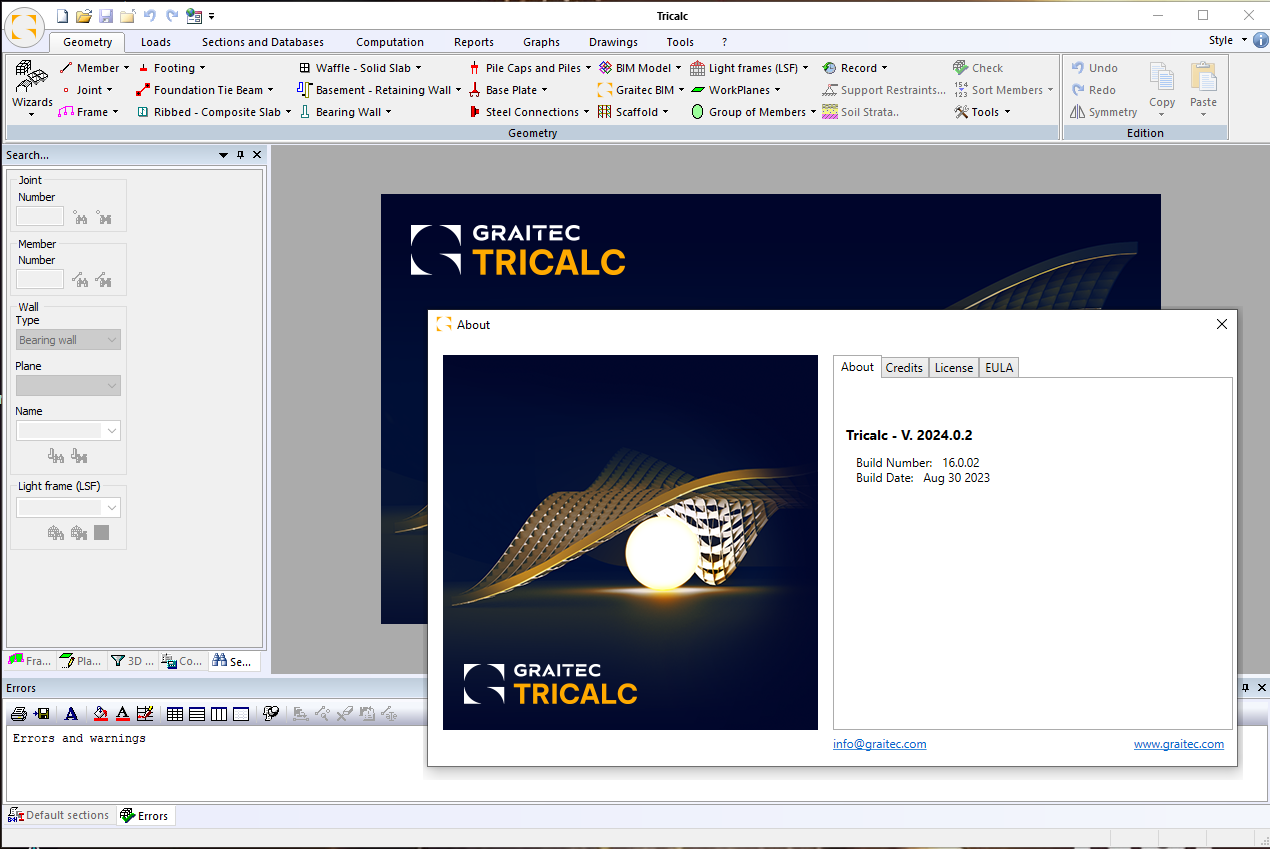
Task: Open a file using the folder icon
Action: (84, 16)
